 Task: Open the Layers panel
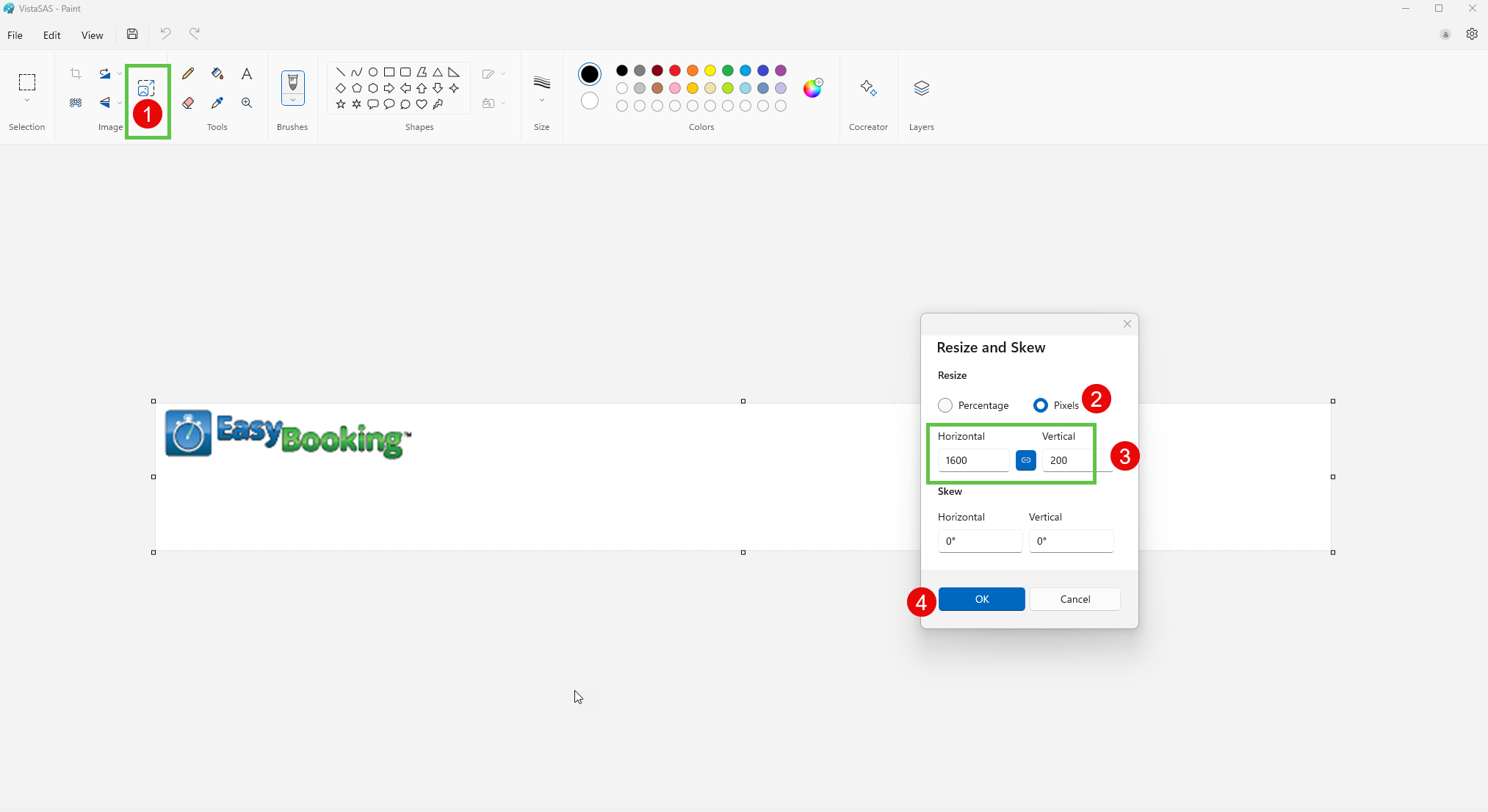point(922,88)
